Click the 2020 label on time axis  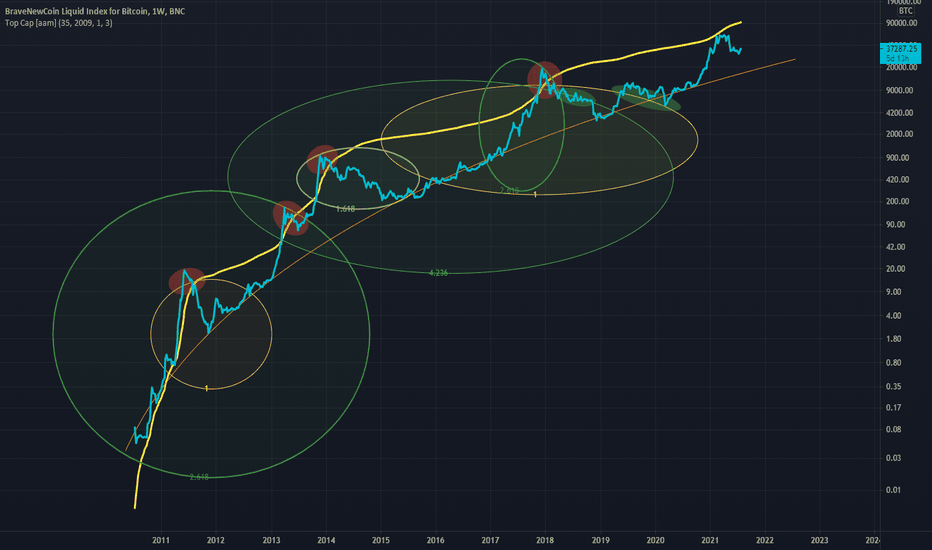click(x=656, y=540)
